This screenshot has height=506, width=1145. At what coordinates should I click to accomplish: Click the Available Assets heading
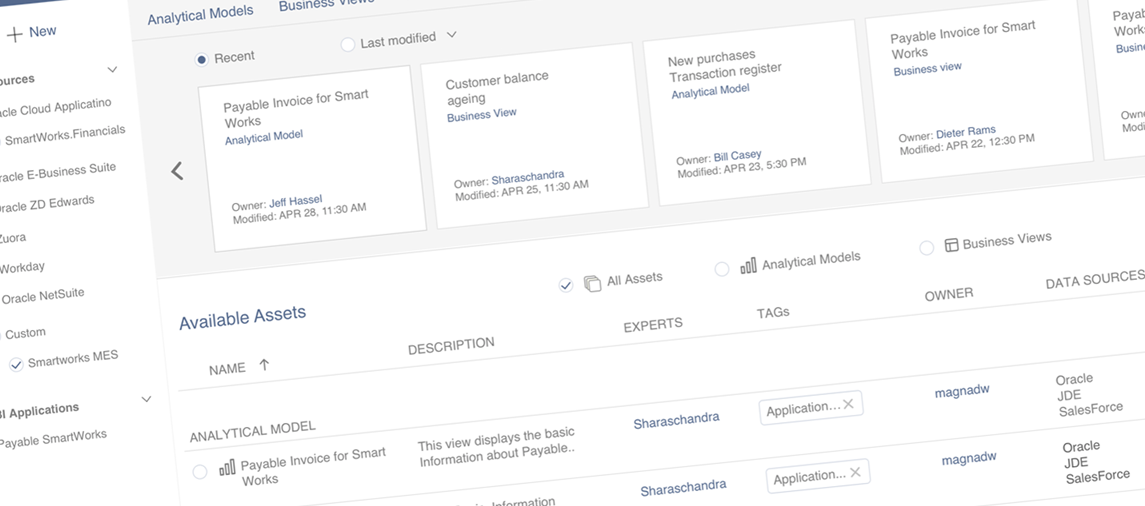(242, 318)
